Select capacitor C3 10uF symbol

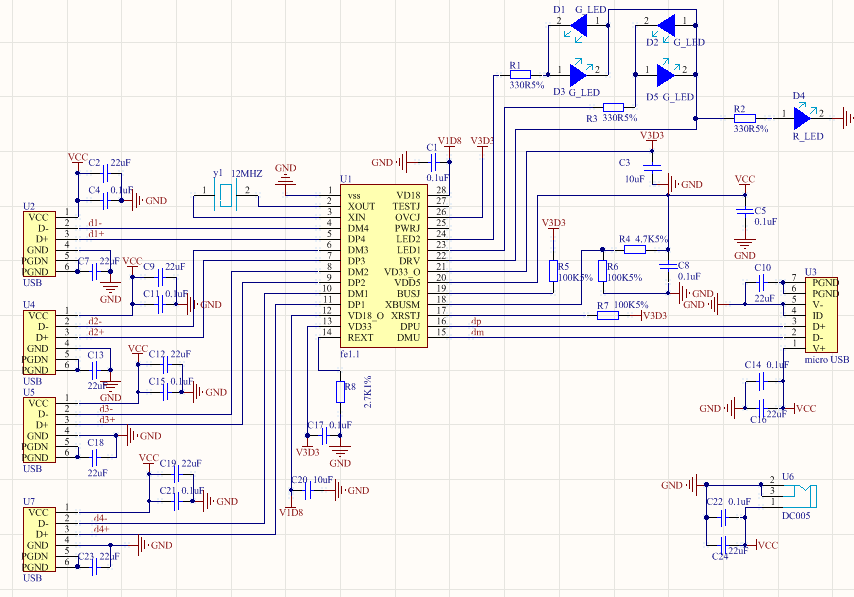(x=651, y=168)
